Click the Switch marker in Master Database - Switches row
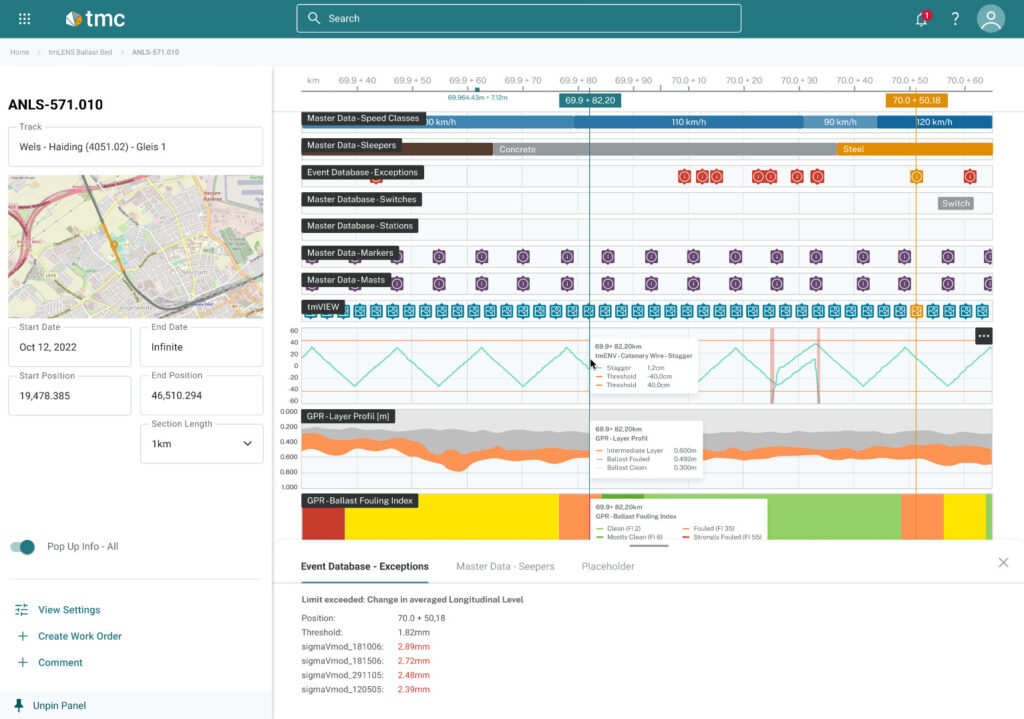 pos(956,203)
